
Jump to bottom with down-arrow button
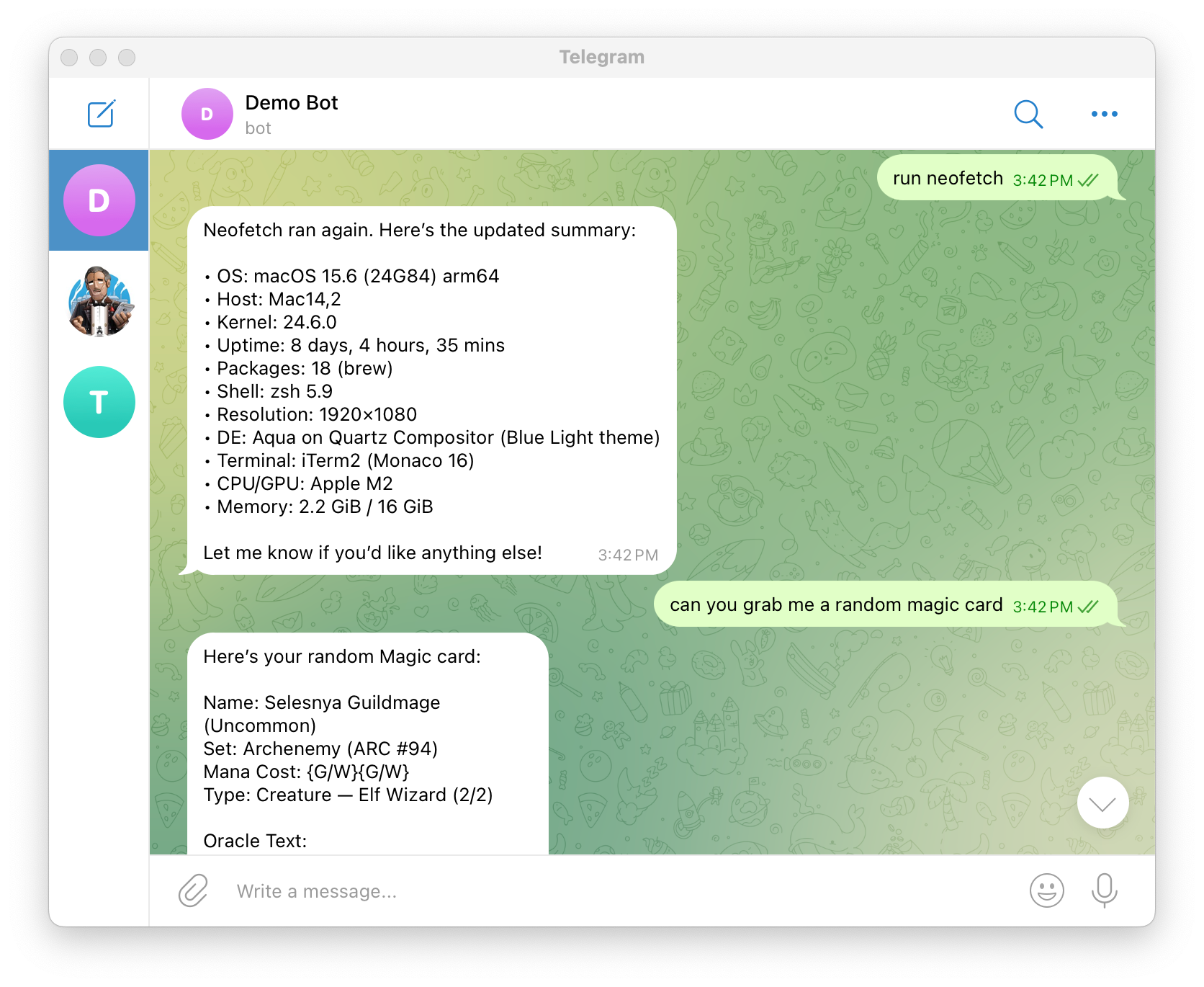pos(1102,803)
